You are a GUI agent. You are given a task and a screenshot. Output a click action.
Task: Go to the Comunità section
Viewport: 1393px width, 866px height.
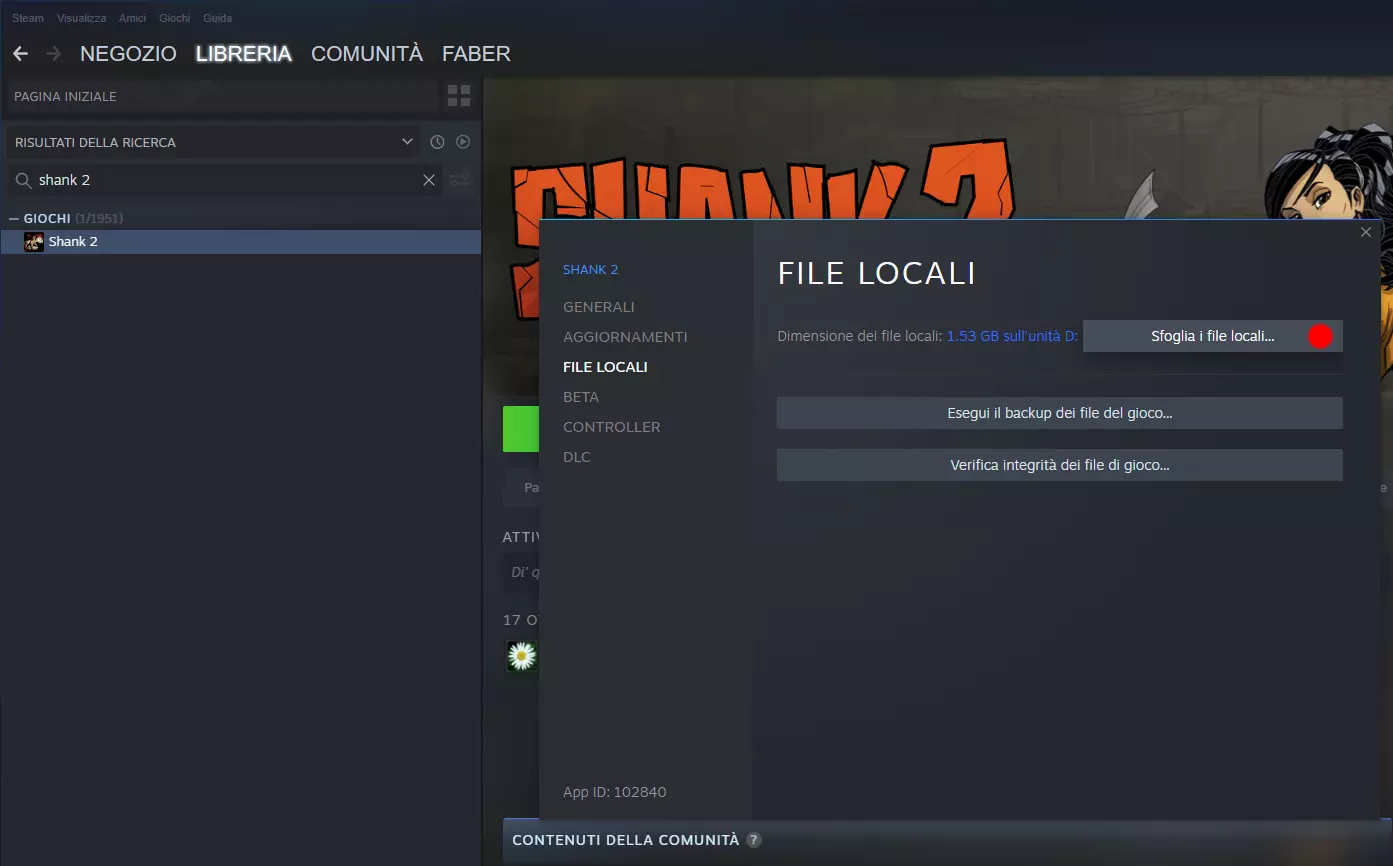(x=367, y=54)
